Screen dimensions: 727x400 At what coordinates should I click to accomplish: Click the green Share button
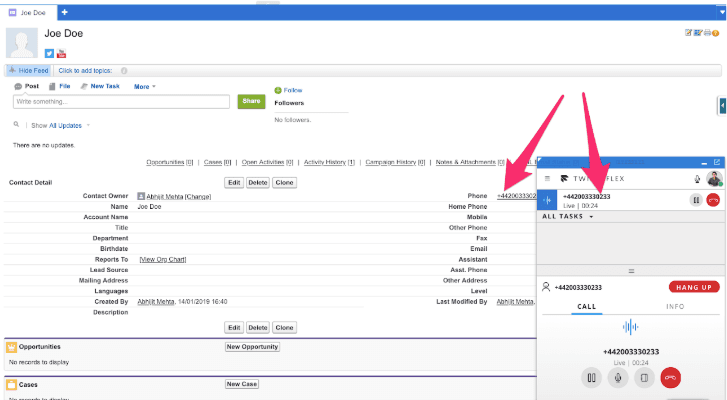click(251, 102)
